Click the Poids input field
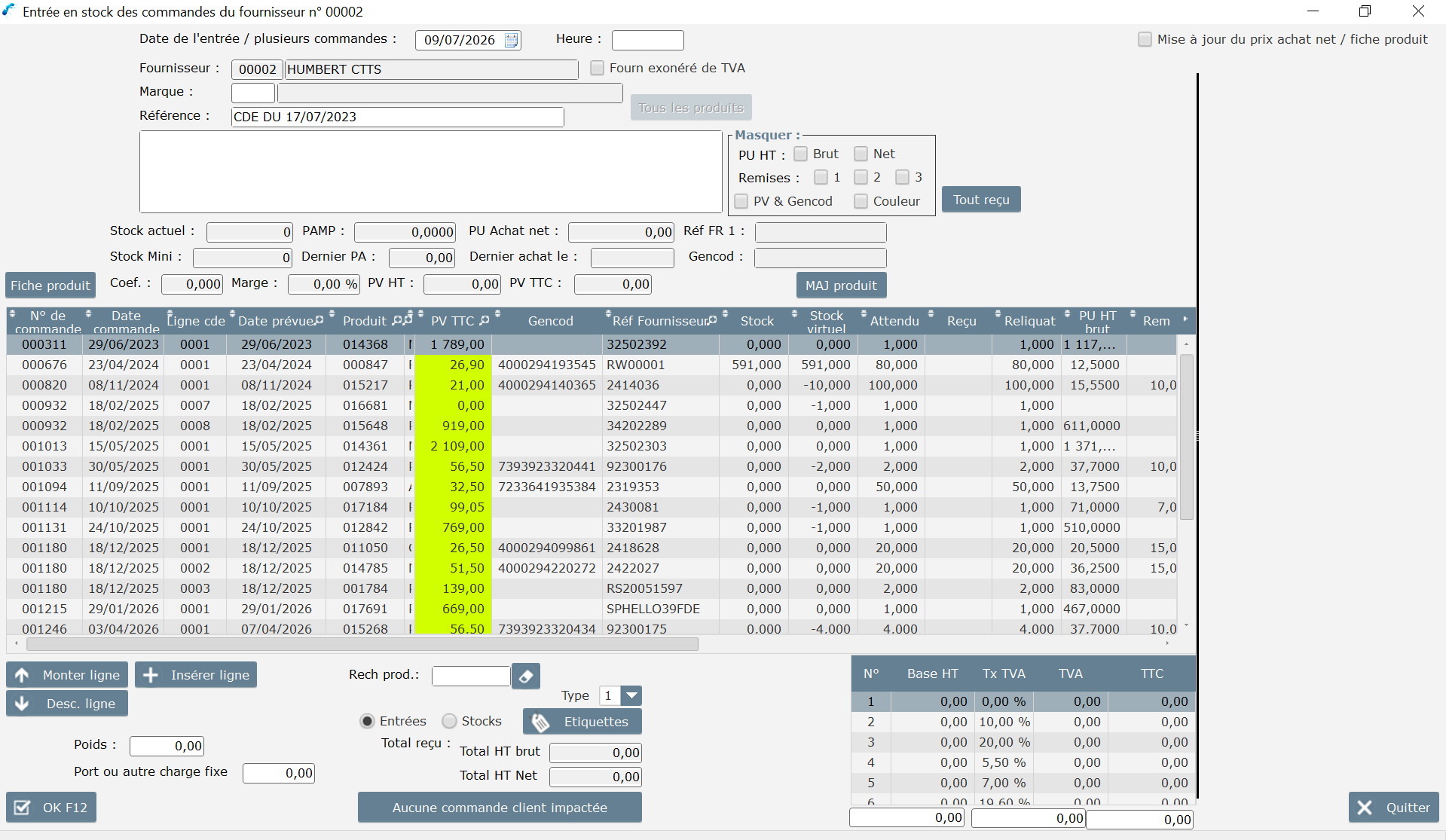The width and height of the screenshot is (1446, 840). coord(167,746)
